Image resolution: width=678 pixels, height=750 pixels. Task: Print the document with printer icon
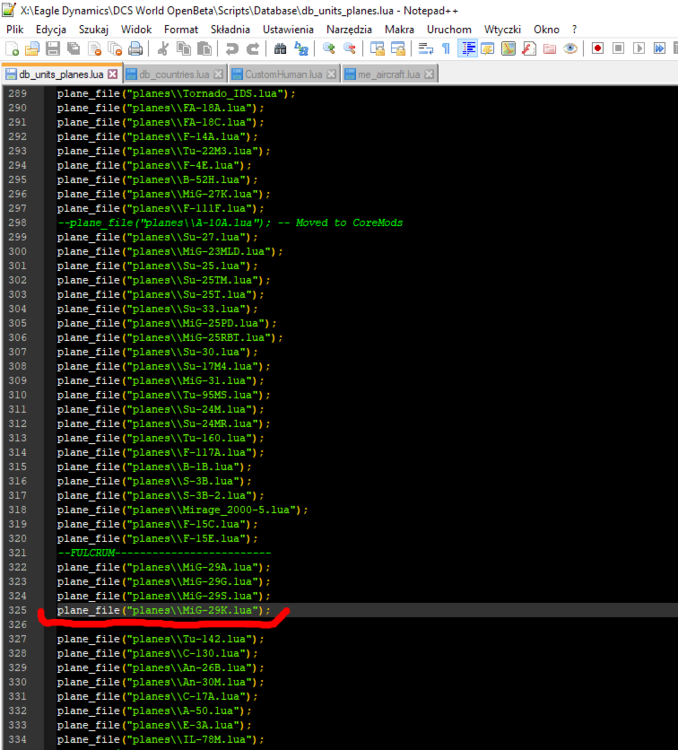pyautogui.click(x=135, y=48)
